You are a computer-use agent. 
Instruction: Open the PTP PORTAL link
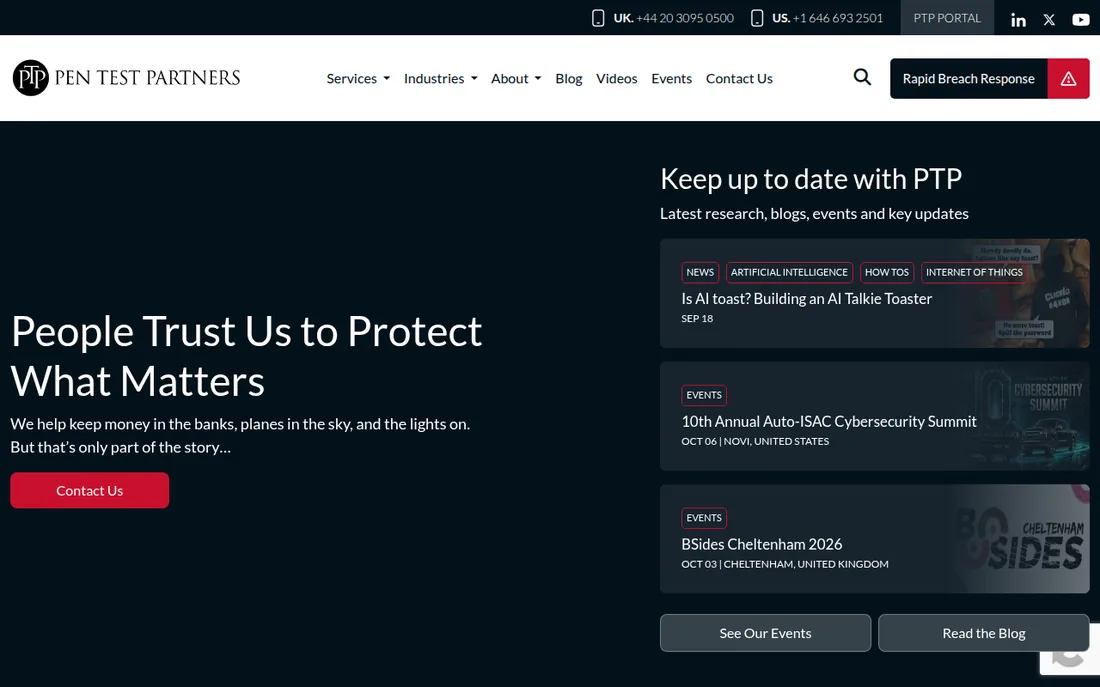pos(947,18)
